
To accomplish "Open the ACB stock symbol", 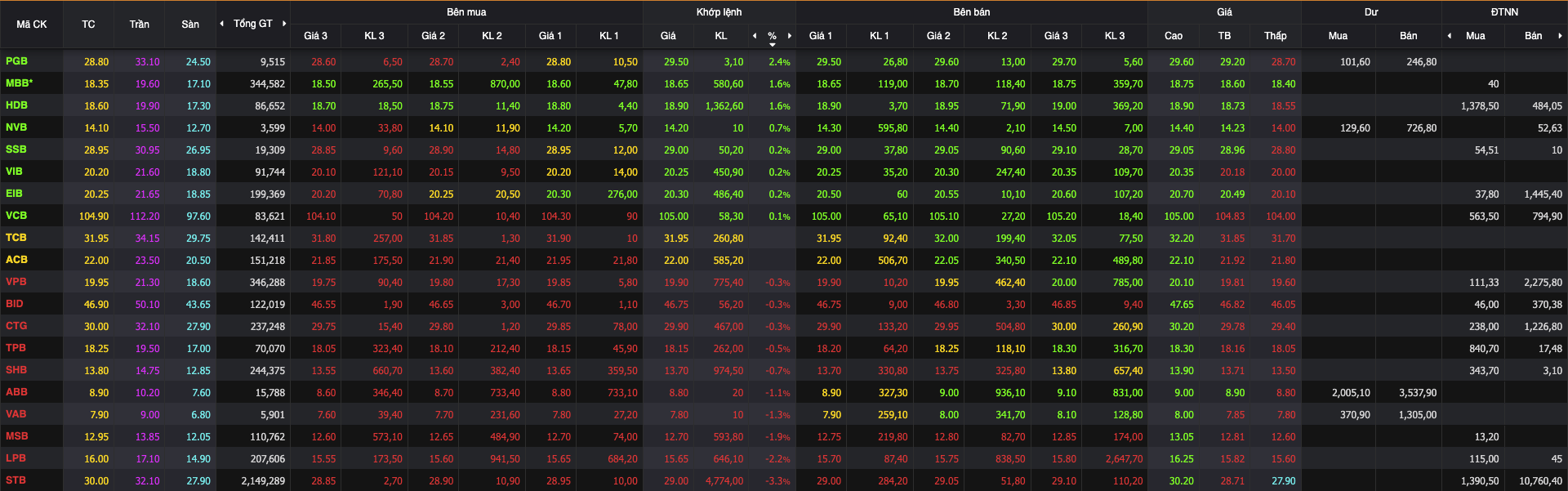I will pyautogui.click(x=16, y=260).
